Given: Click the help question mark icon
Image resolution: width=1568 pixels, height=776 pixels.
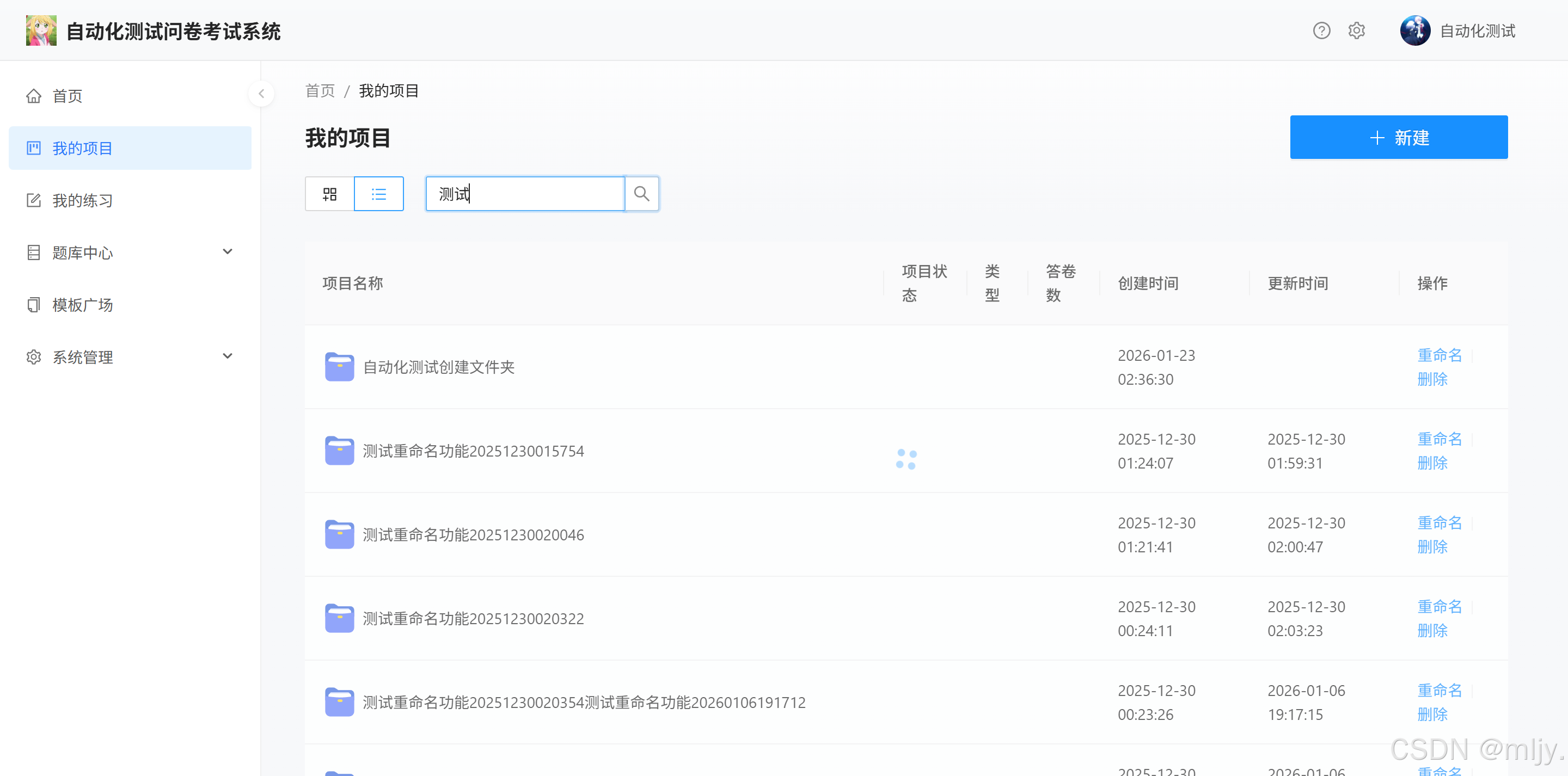Looking at the screenshot, I should point(1321,30).
